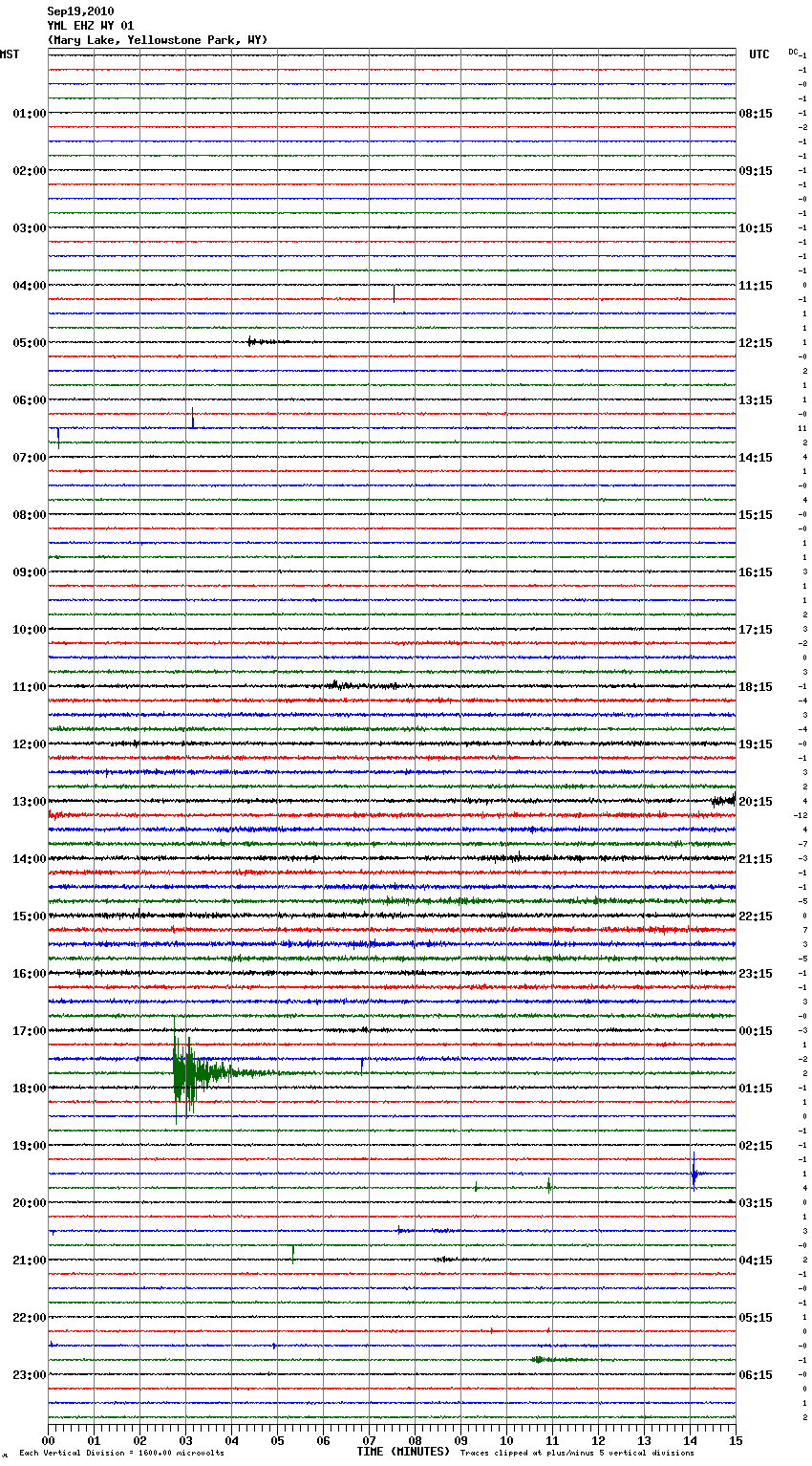Select the 12:15 UTC time label
Viewport: 812px width, 1466px height.
coord(756,343)
